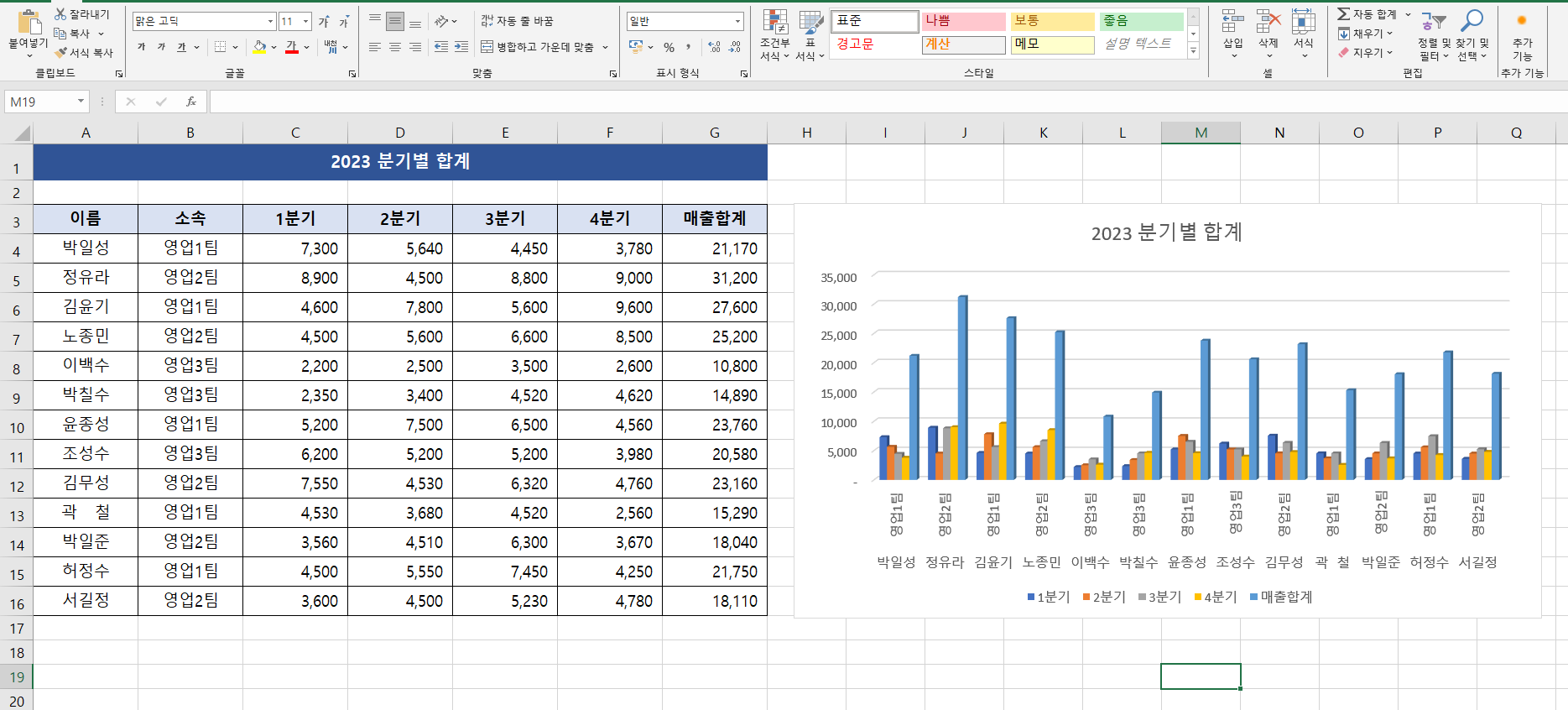This screenshot has width=1568, height=710.
Task: Center text horizontally in the cell
Action: [395, 47]
